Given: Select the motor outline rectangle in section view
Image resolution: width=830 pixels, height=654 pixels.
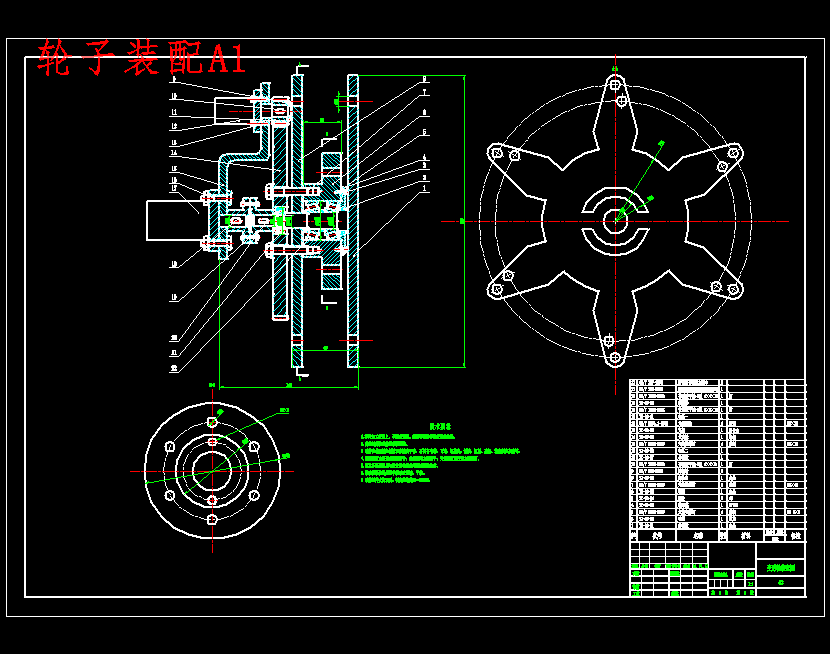Looking at the screenshot, I should (x=176, y=221).
